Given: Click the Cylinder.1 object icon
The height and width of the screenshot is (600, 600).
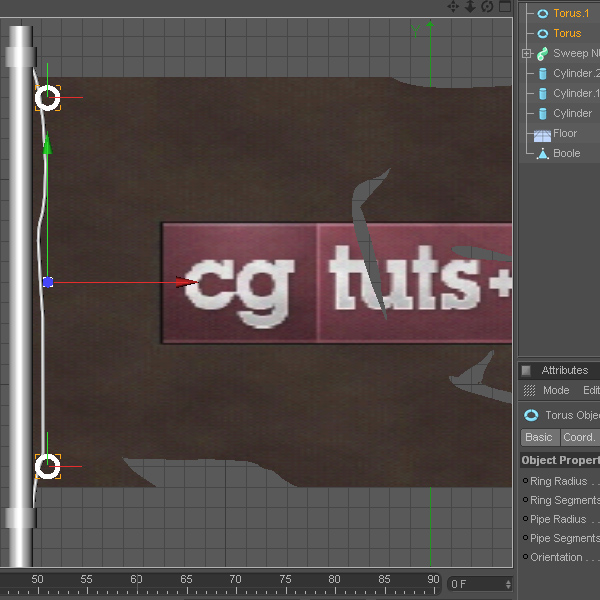Looking at the screenshot, I should click(x=543, y=93).
